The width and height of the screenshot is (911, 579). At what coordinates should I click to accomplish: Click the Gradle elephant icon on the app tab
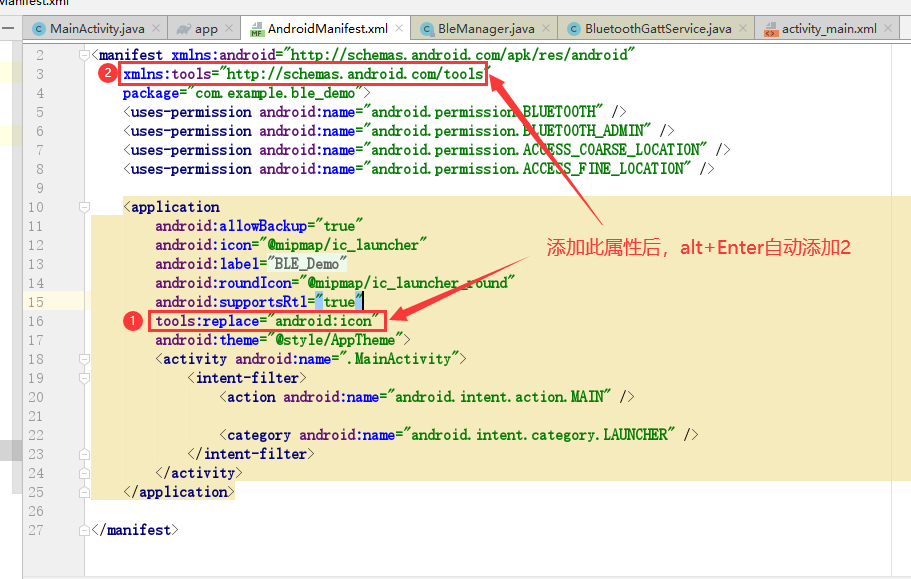[187, 29]
